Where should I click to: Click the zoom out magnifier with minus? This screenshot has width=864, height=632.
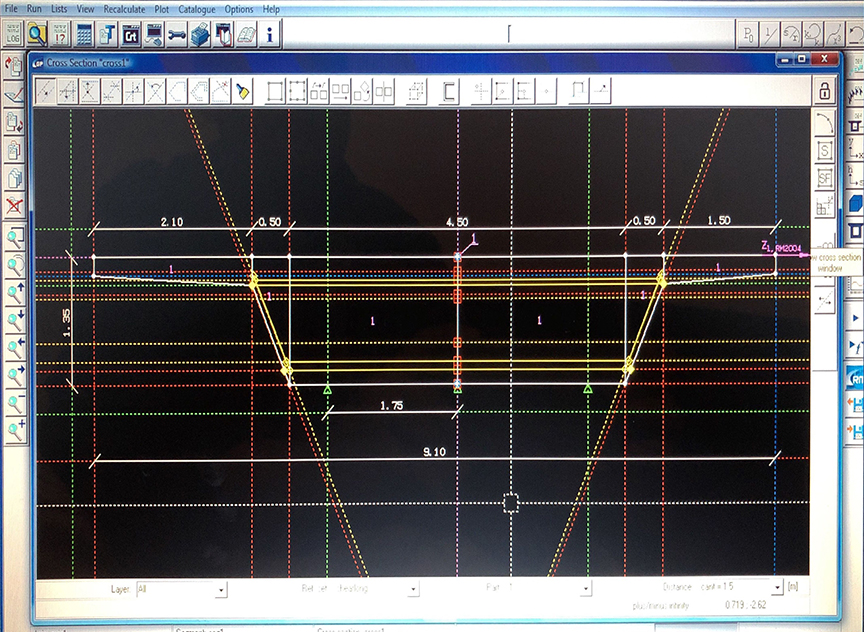15,403
